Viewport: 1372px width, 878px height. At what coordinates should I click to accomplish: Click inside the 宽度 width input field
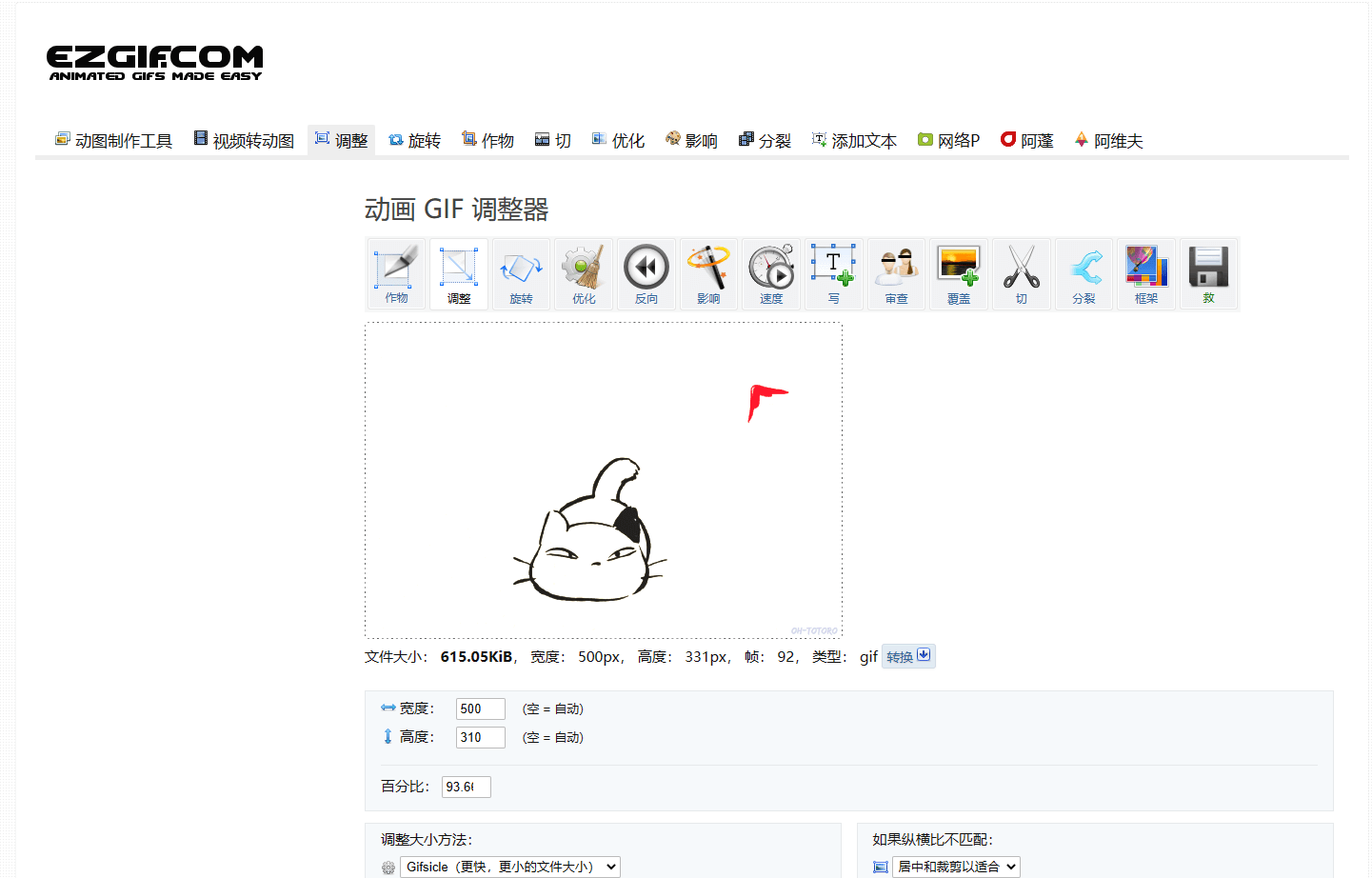pos(480,708)
